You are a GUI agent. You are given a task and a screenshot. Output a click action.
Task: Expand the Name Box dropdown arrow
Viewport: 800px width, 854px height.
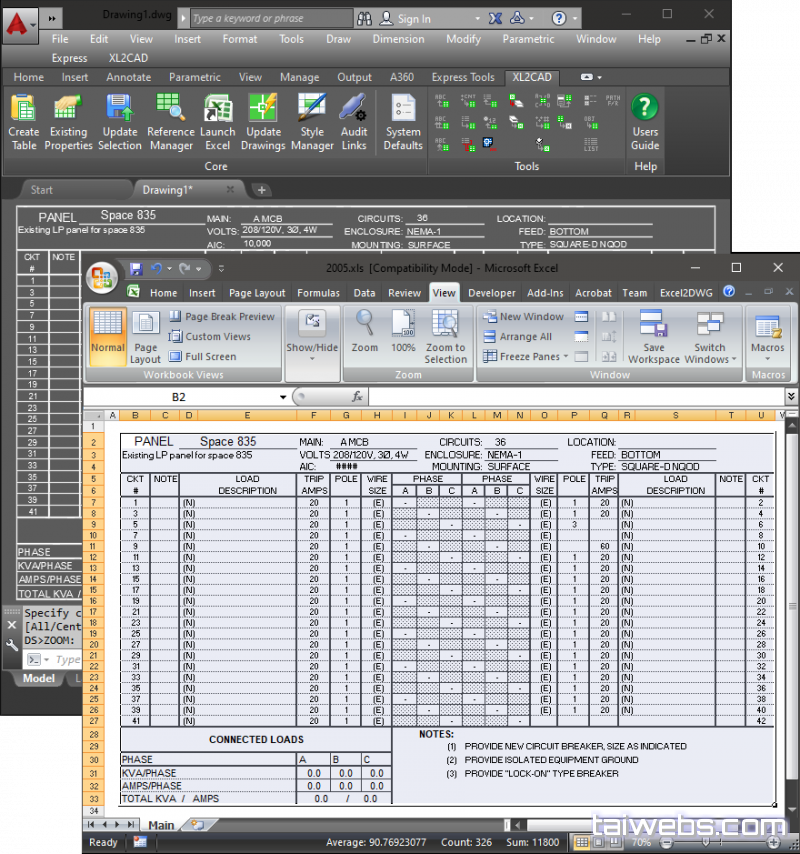281,397
